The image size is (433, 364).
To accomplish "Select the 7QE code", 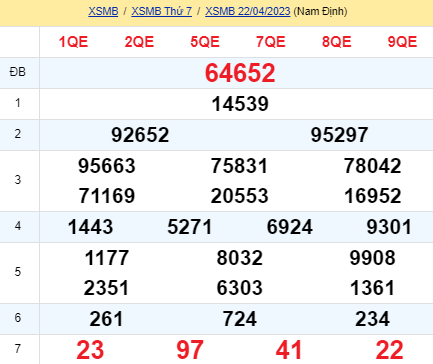I will pos(271,42).
